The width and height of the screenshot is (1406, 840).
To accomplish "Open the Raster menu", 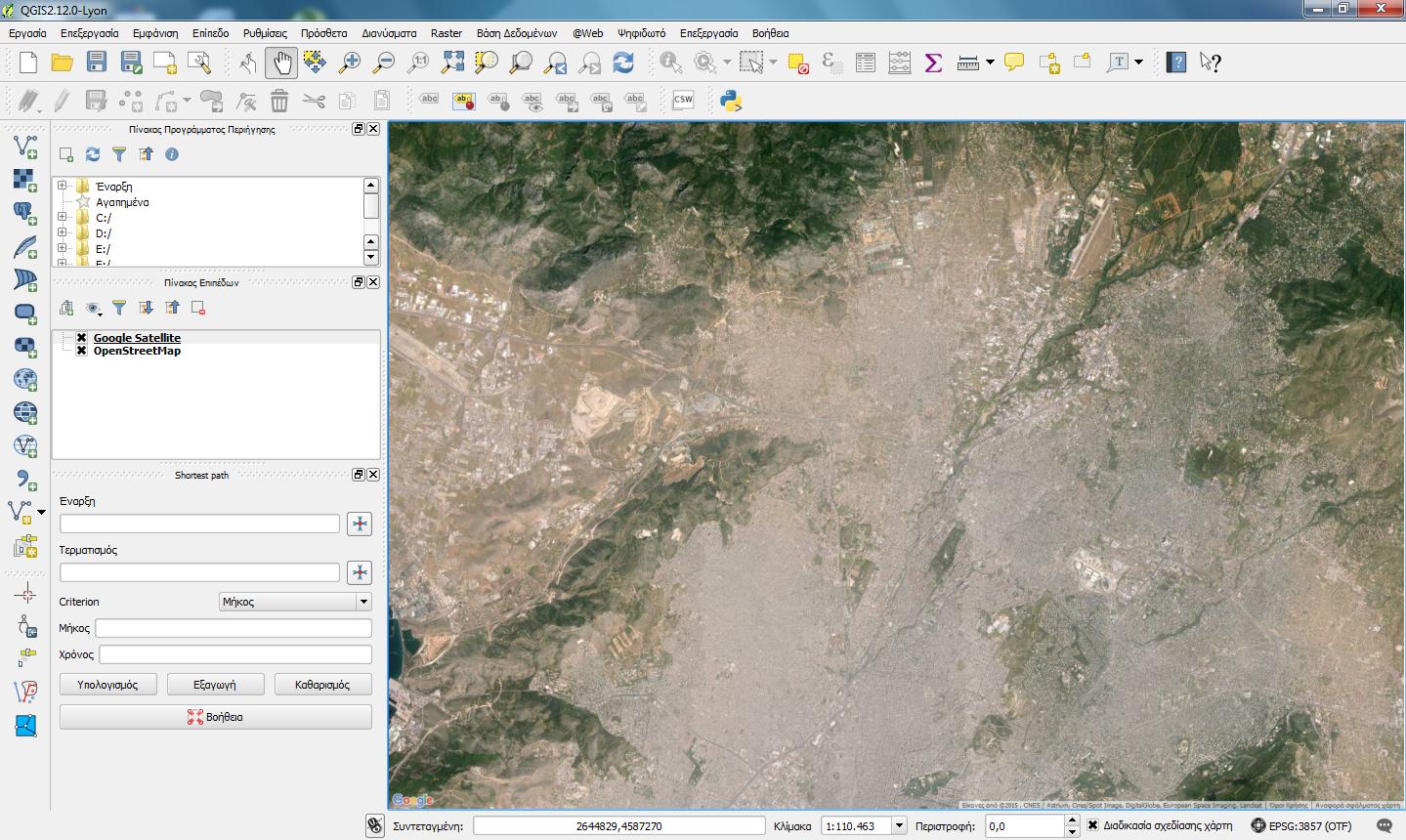I will click(x=447, y=33).
